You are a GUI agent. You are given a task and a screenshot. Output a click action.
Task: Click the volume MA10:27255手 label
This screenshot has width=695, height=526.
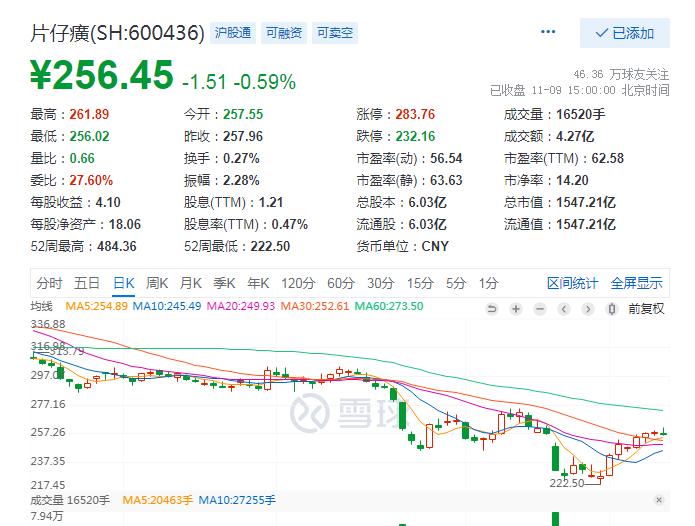(x=237, y=500)
